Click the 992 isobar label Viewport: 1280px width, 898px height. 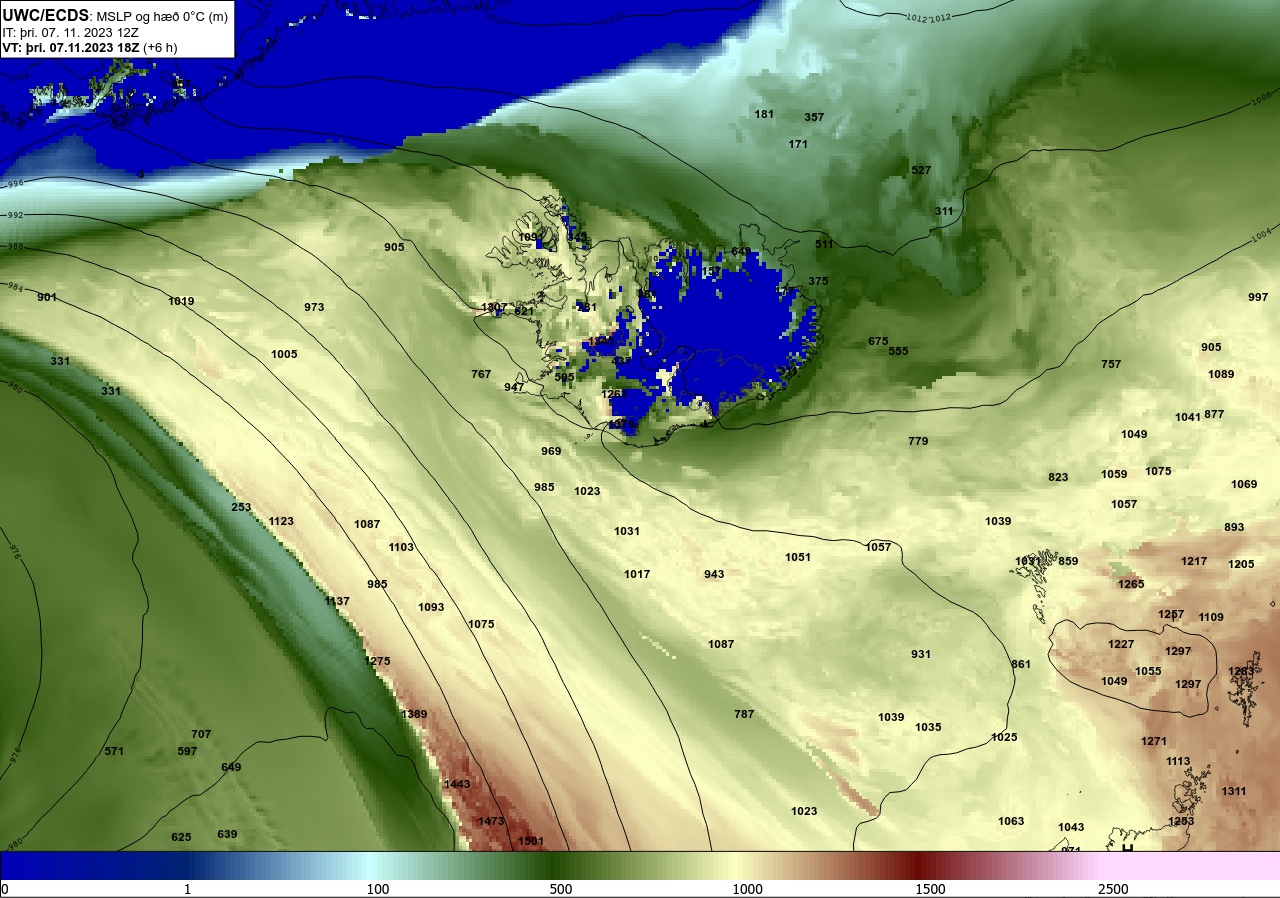(14, 215)
